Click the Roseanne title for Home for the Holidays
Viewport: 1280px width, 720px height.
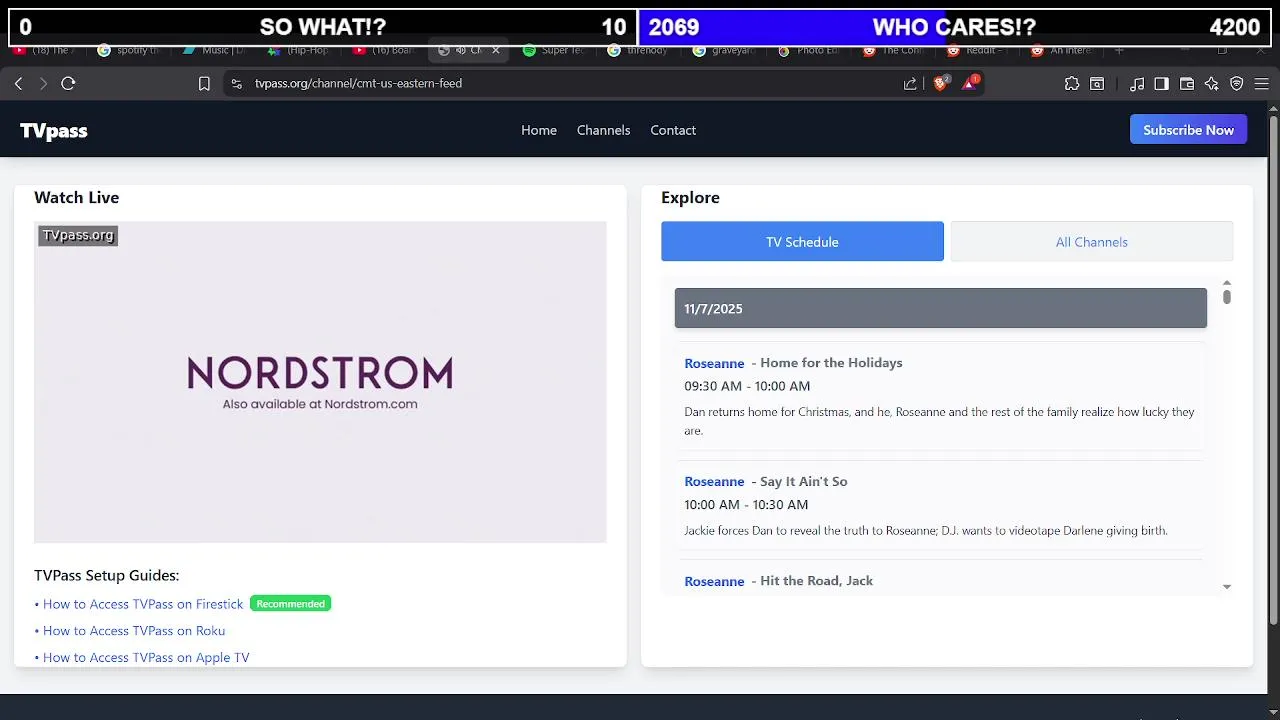714,363
